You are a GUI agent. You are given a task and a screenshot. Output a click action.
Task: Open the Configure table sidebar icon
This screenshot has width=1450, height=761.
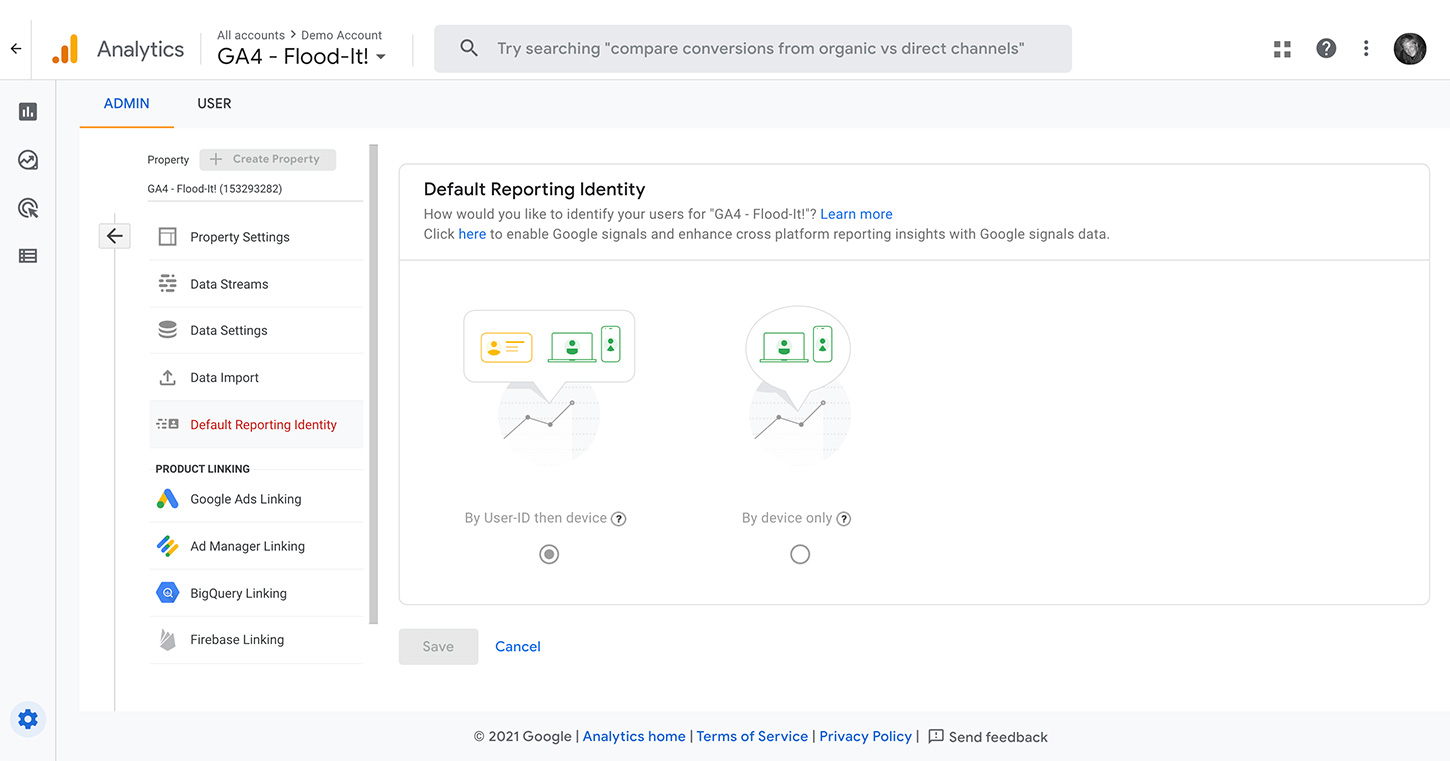28,256
